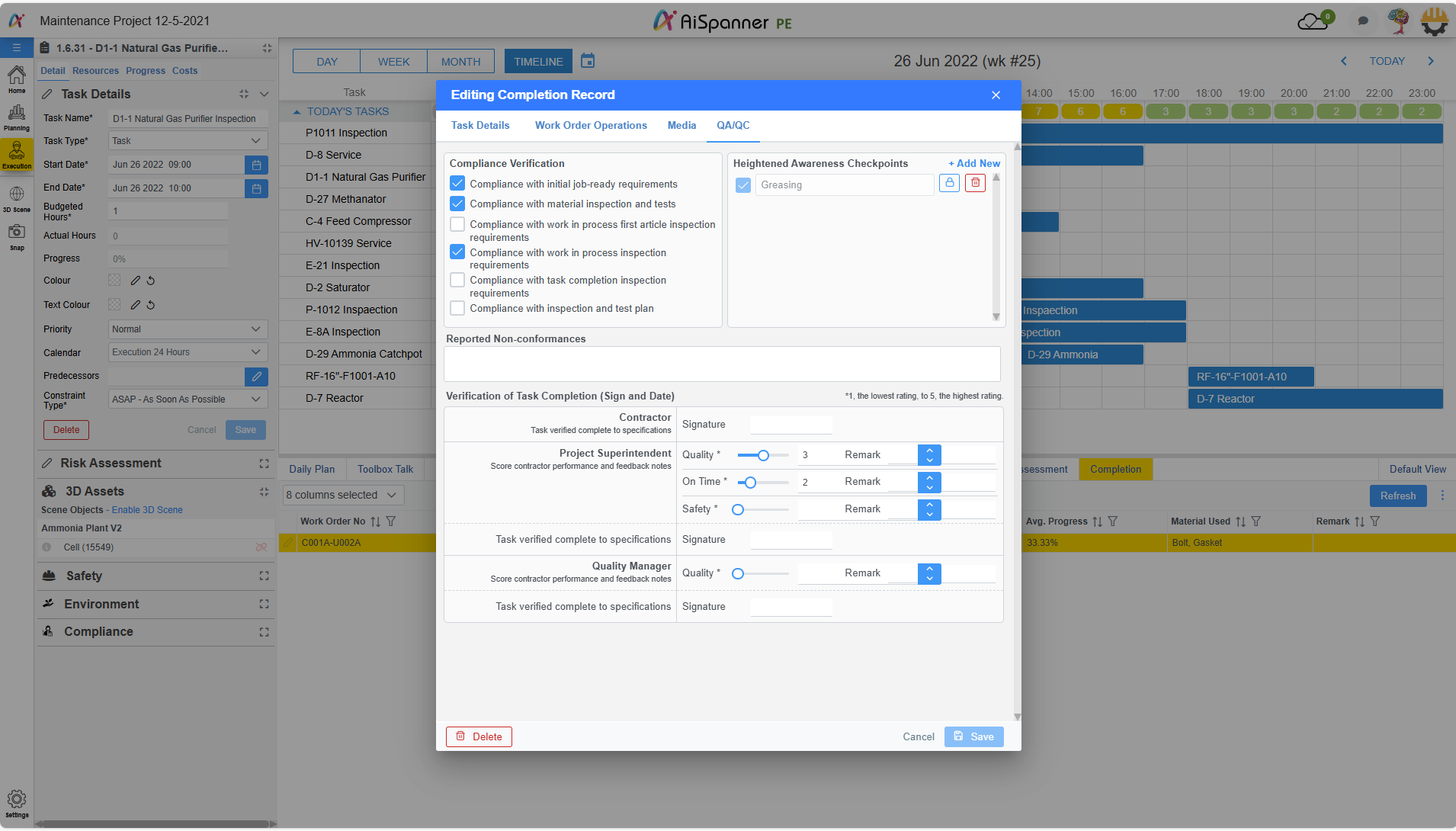Switch to Work Order Operations tab
This screenshot has height=831, width=1456.
coord(591,126)
